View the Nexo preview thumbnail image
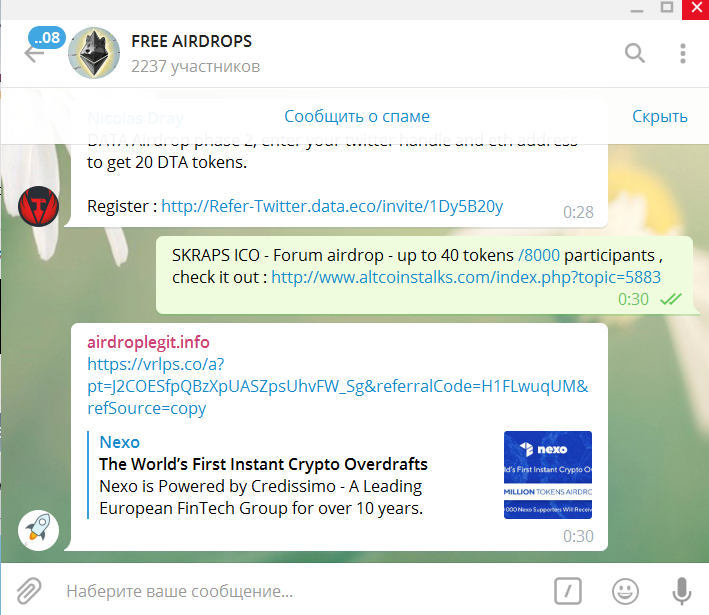This screenshot has height=615, width=709. tap(548, 475)
